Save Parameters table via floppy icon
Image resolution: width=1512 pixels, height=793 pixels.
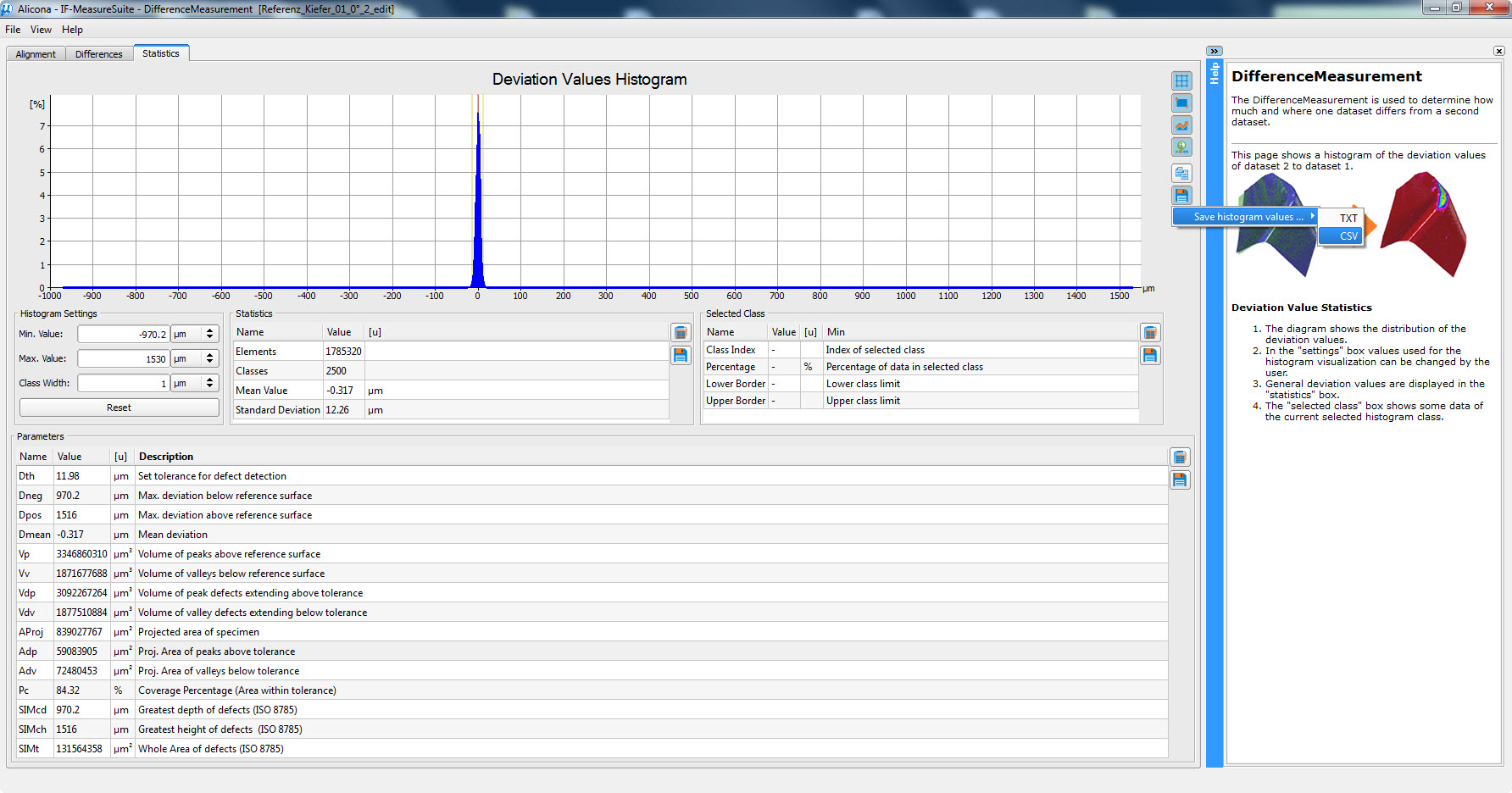tap(1179, 480)
